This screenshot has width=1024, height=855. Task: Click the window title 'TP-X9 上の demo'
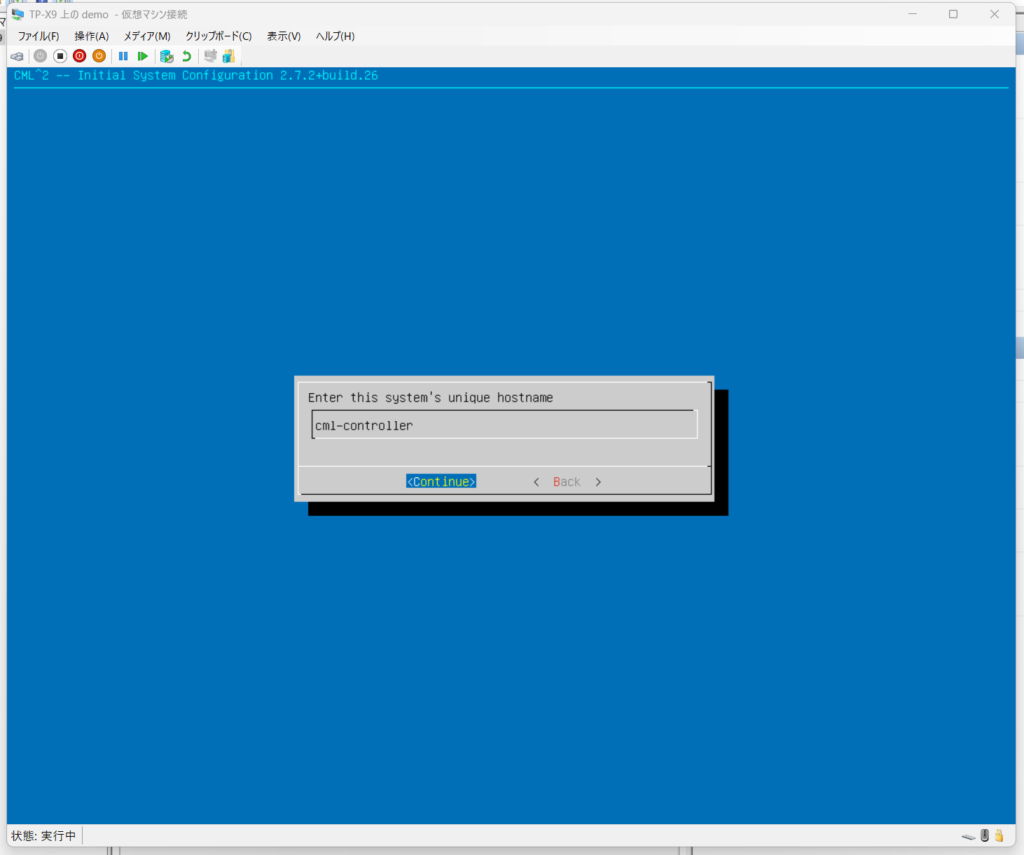pos(69,14)
